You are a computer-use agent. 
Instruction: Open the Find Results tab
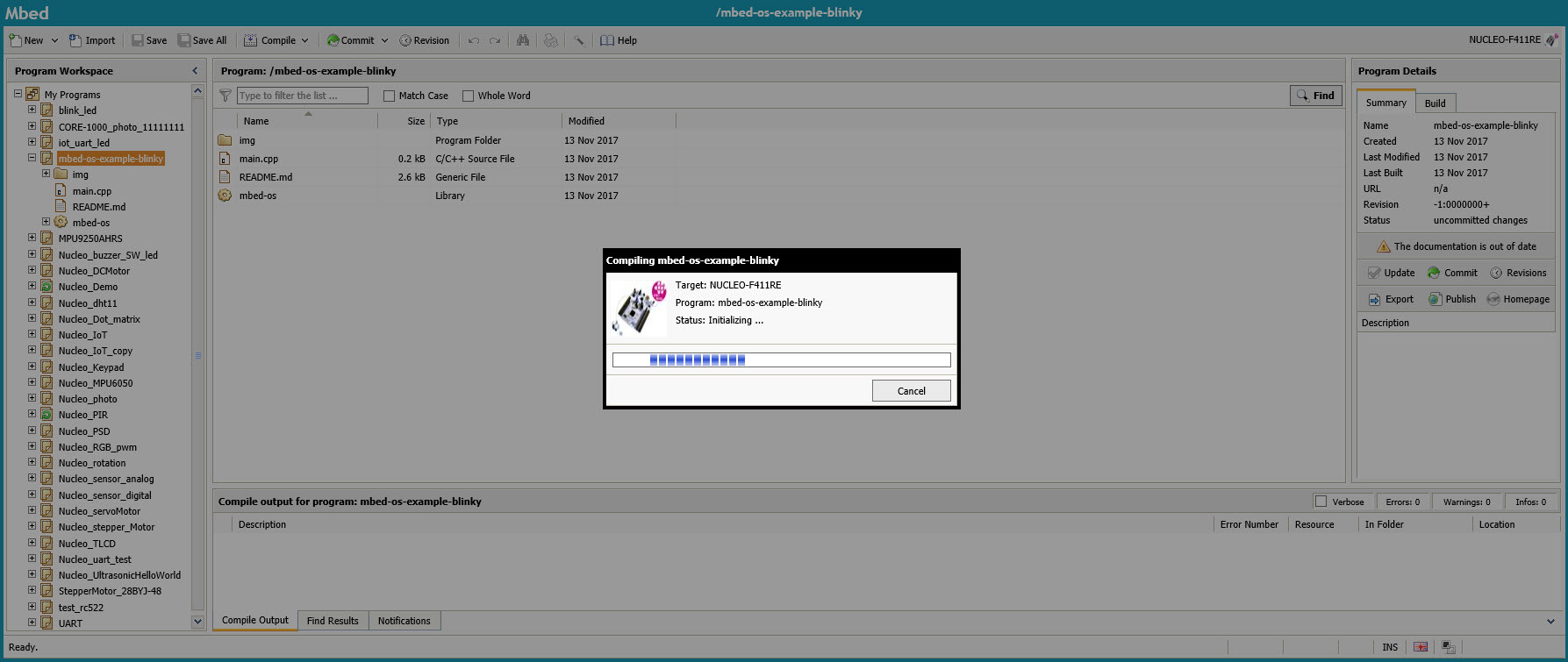tap(333, 621)
